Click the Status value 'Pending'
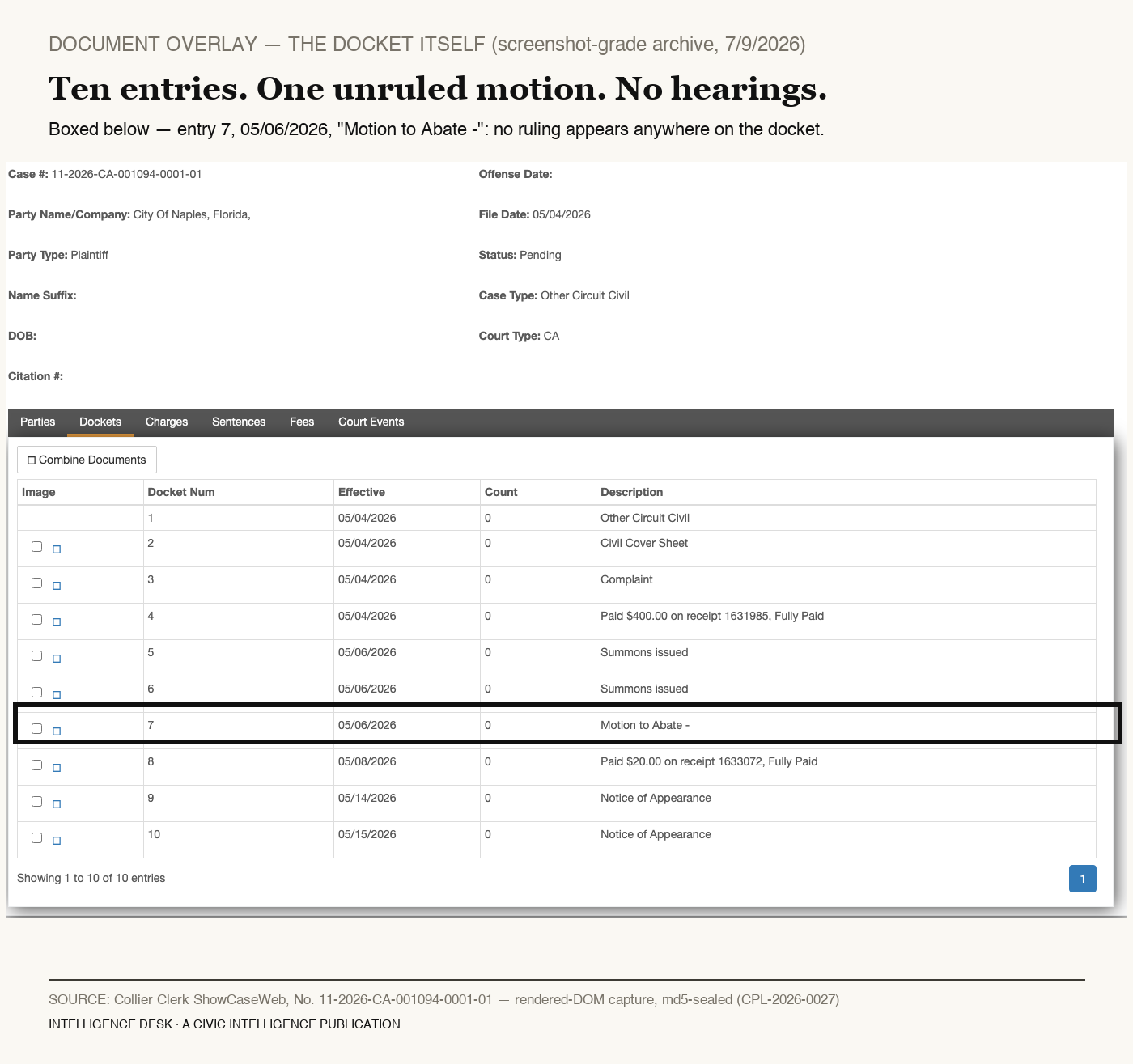Image resolution: width=1133 pixels, height=1064 pixels. tap(541, 255)
